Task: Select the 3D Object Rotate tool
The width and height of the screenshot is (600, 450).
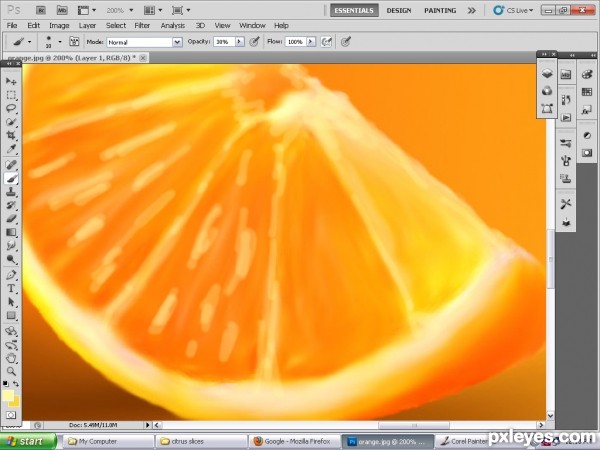Action: tap(11, 331)
